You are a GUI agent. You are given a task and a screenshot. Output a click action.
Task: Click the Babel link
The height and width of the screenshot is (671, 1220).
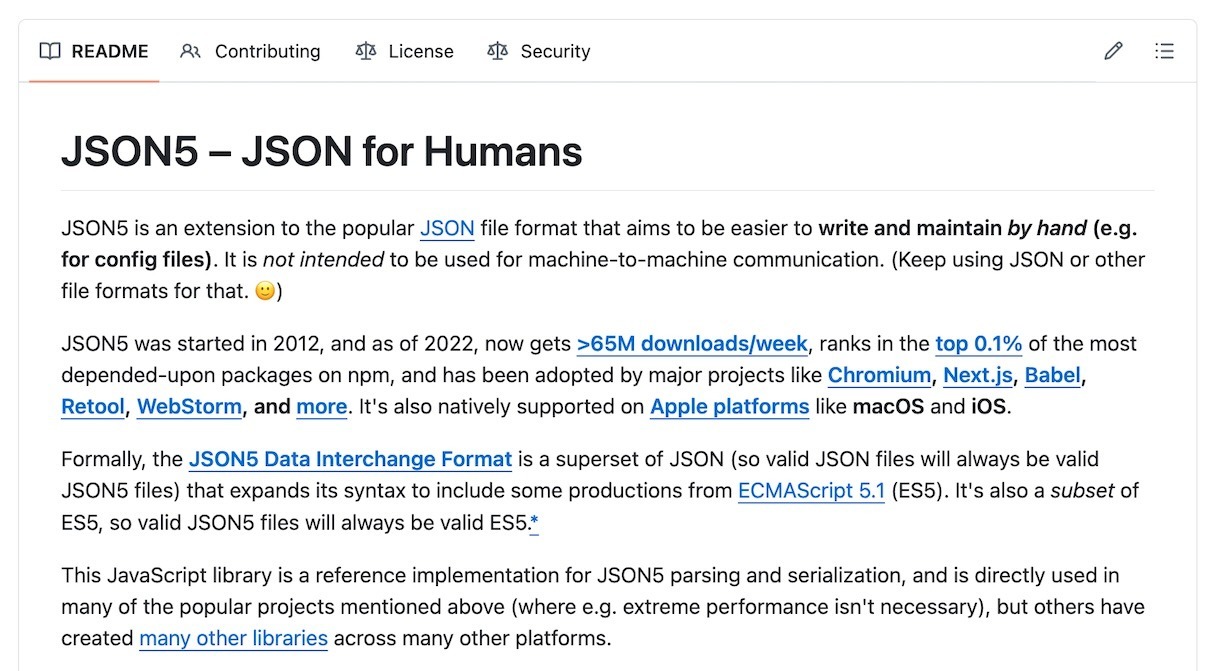[x=1053, y=376]
